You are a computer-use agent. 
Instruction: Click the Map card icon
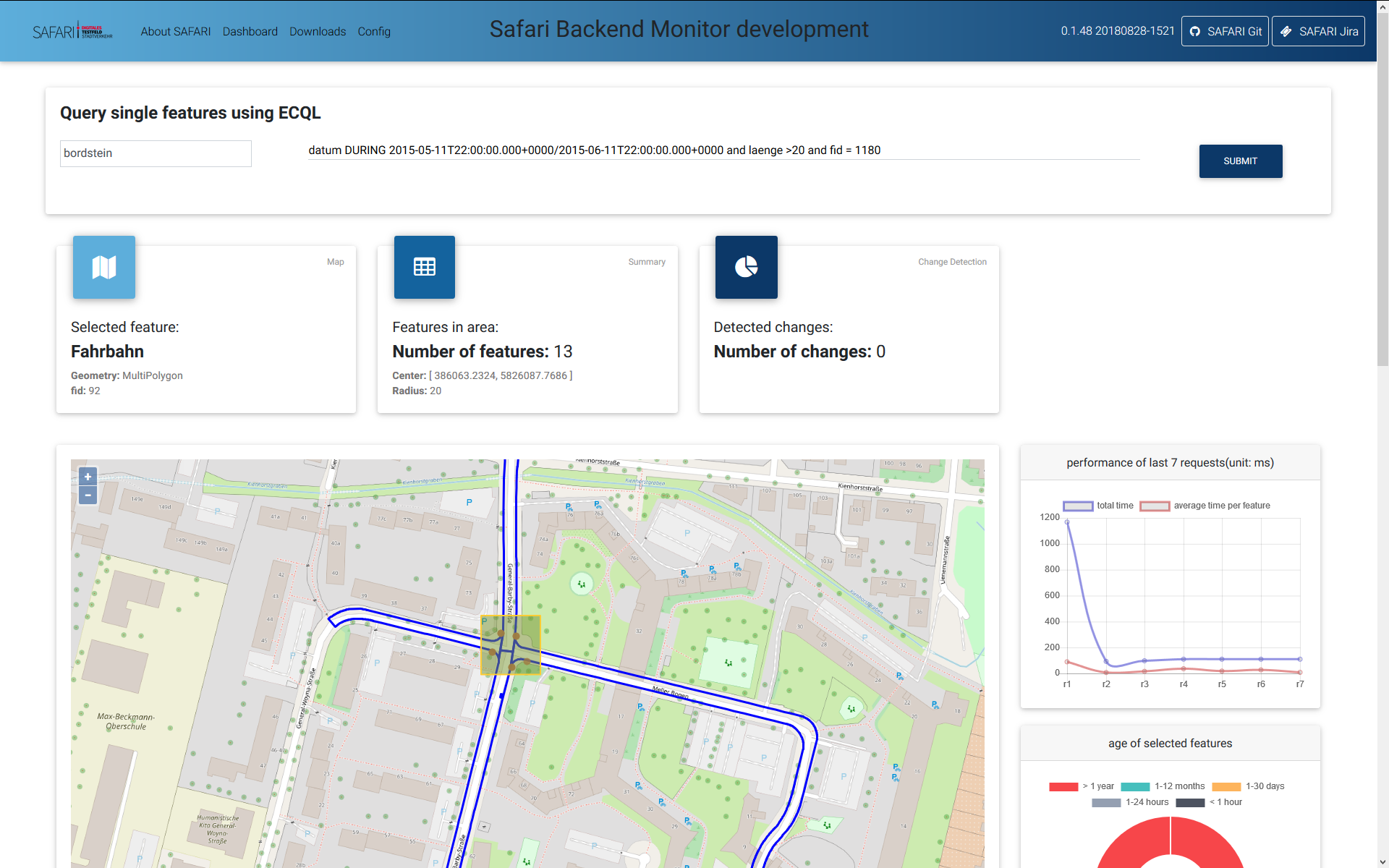click(x=104, y=267)
